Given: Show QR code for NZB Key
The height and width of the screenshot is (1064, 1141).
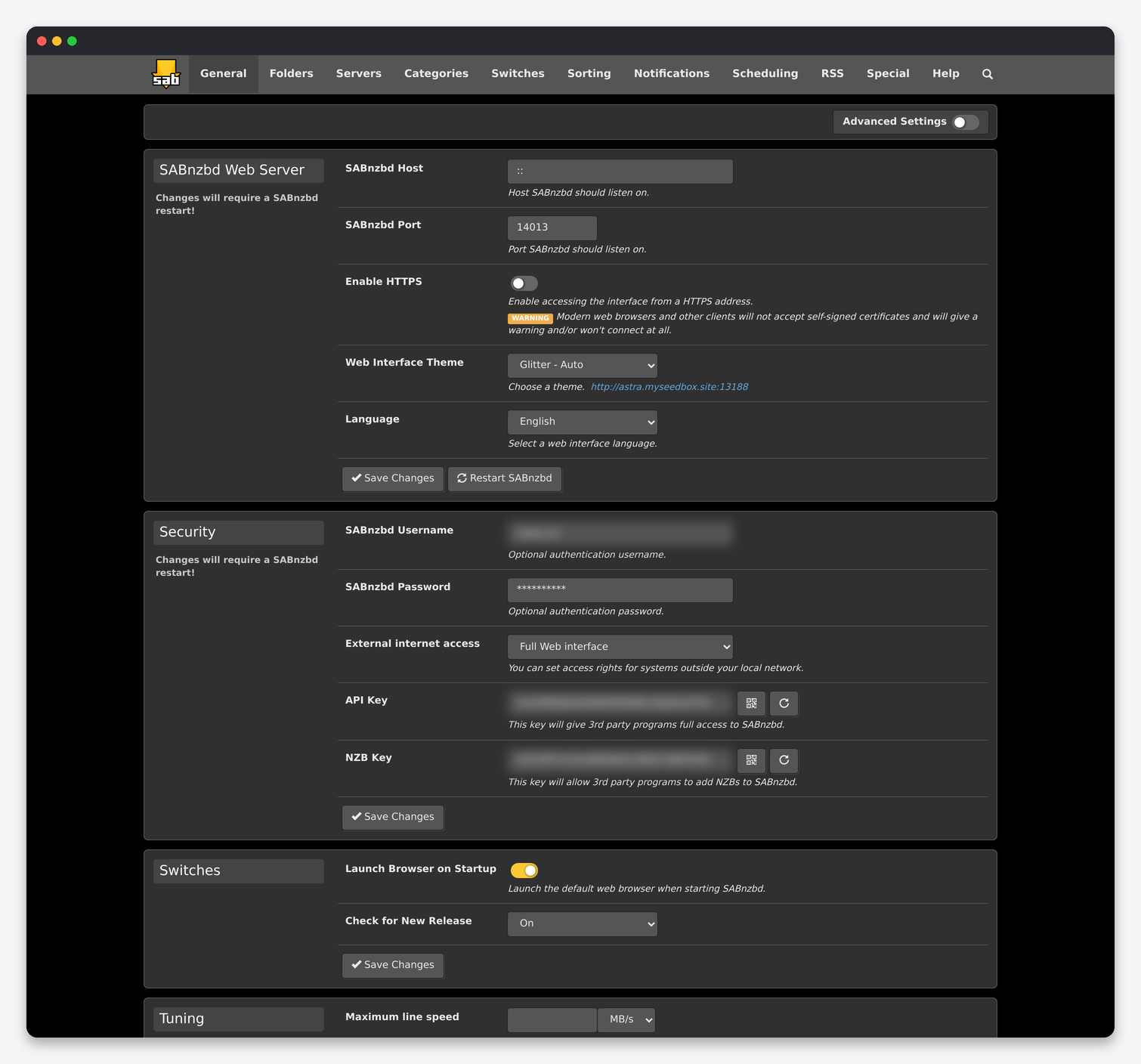Looking at the screenshot, I should 751,760.
